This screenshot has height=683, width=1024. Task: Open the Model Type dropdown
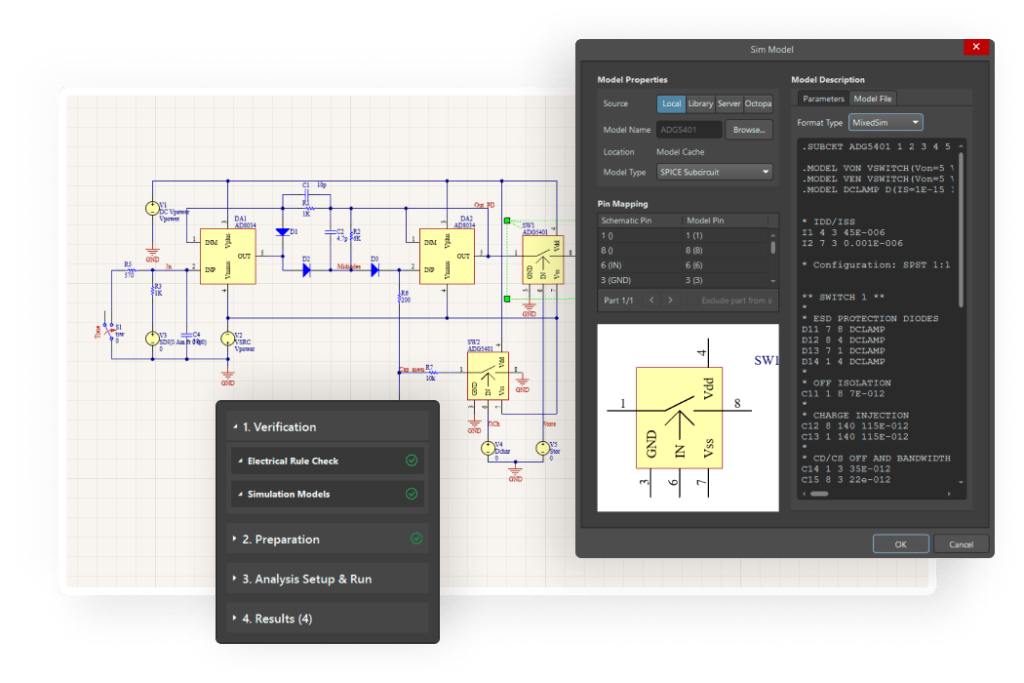(x=714, y=172)
